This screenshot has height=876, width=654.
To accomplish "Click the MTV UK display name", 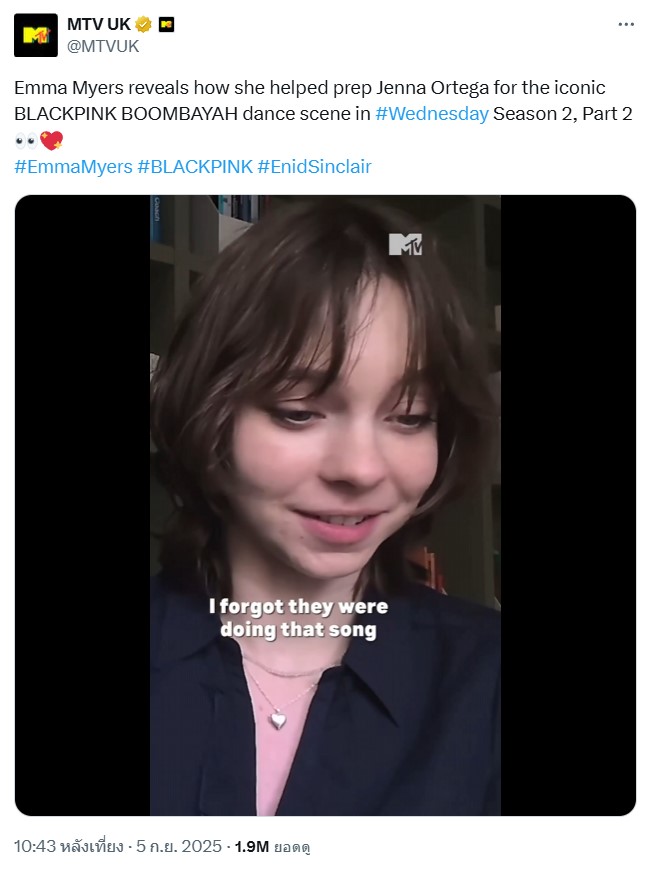I will pyautogui.click(x=99, y=25).
